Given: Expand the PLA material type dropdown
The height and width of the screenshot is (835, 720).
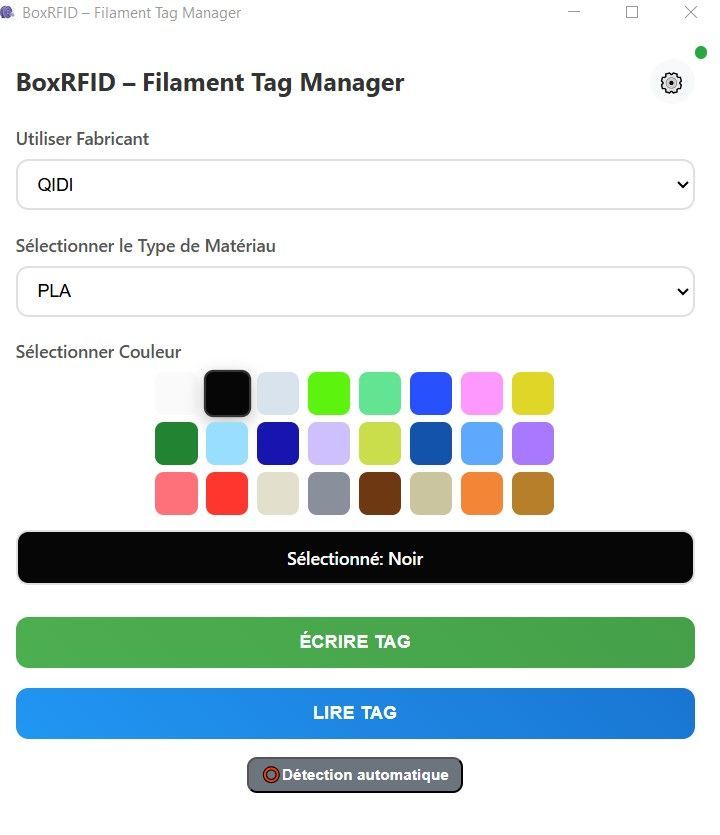Looking at the screenshot, I should 355,291.
